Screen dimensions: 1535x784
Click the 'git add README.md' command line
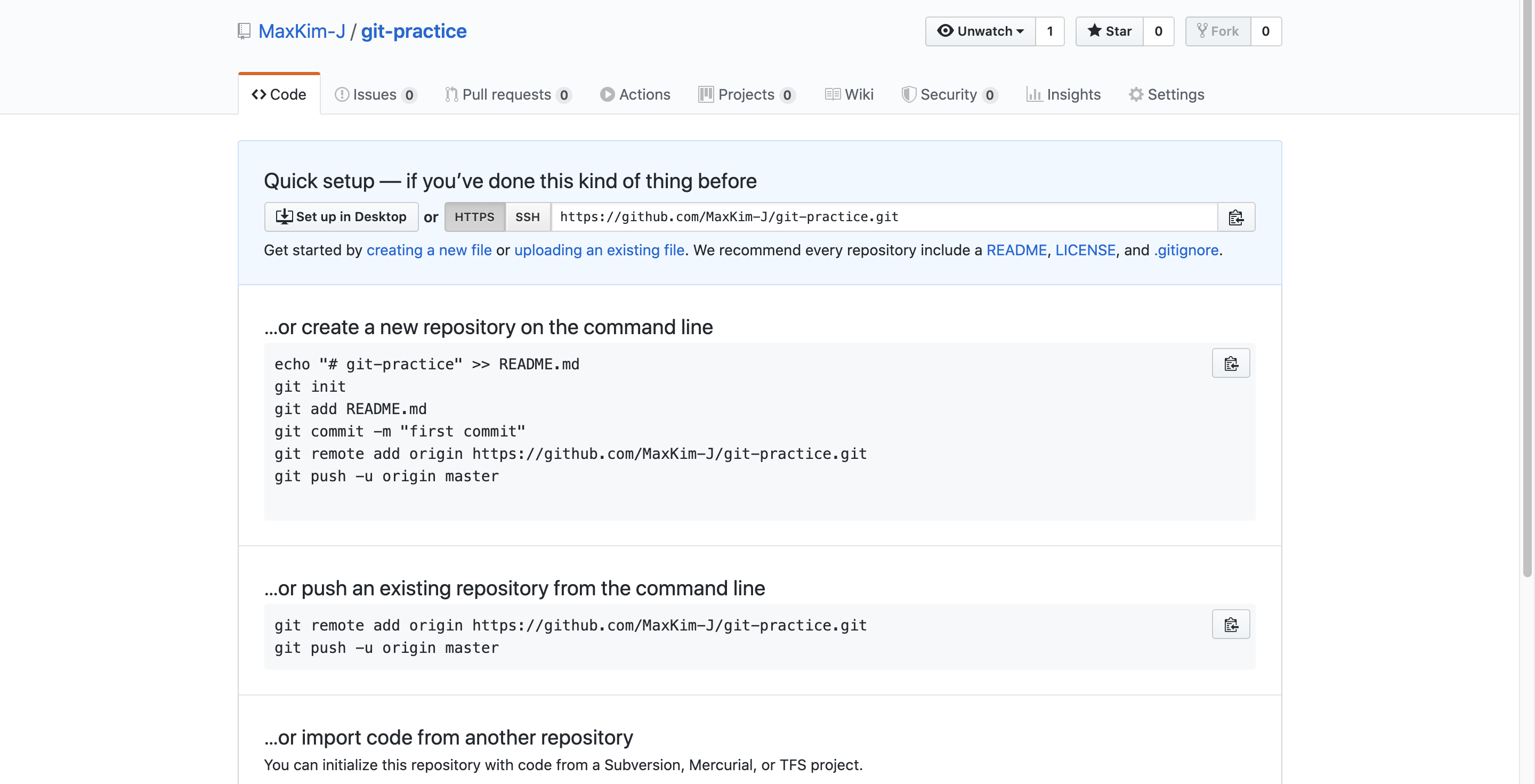[350, 409]
